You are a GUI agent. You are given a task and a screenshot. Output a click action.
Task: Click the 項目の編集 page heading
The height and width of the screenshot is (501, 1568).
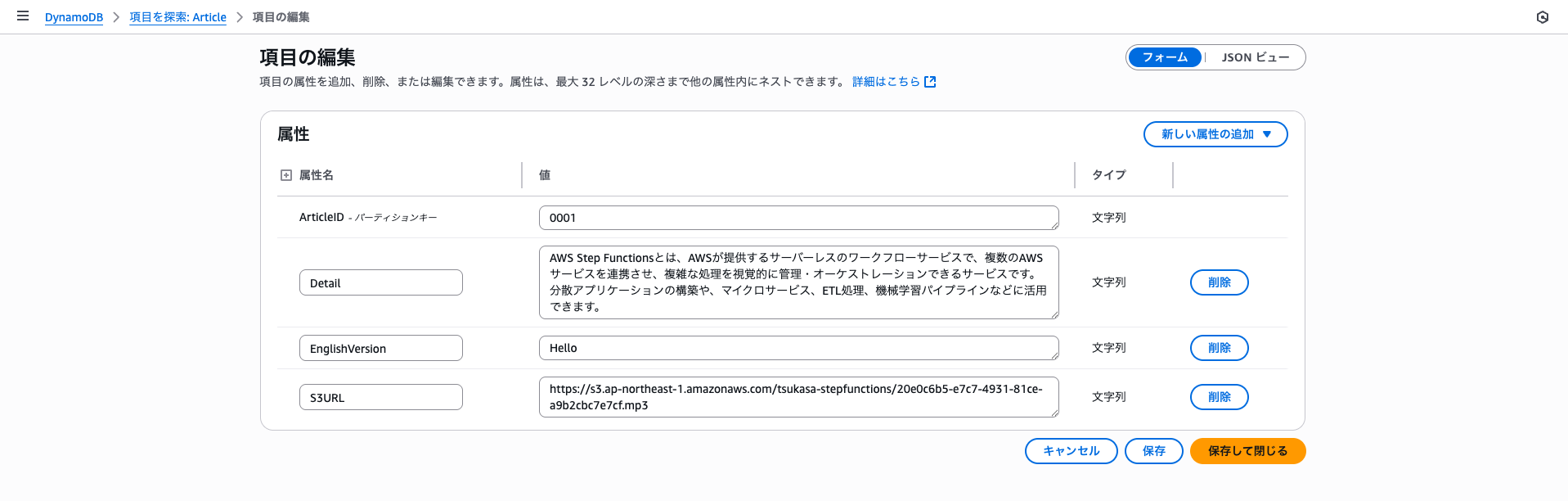click(308, 57)
